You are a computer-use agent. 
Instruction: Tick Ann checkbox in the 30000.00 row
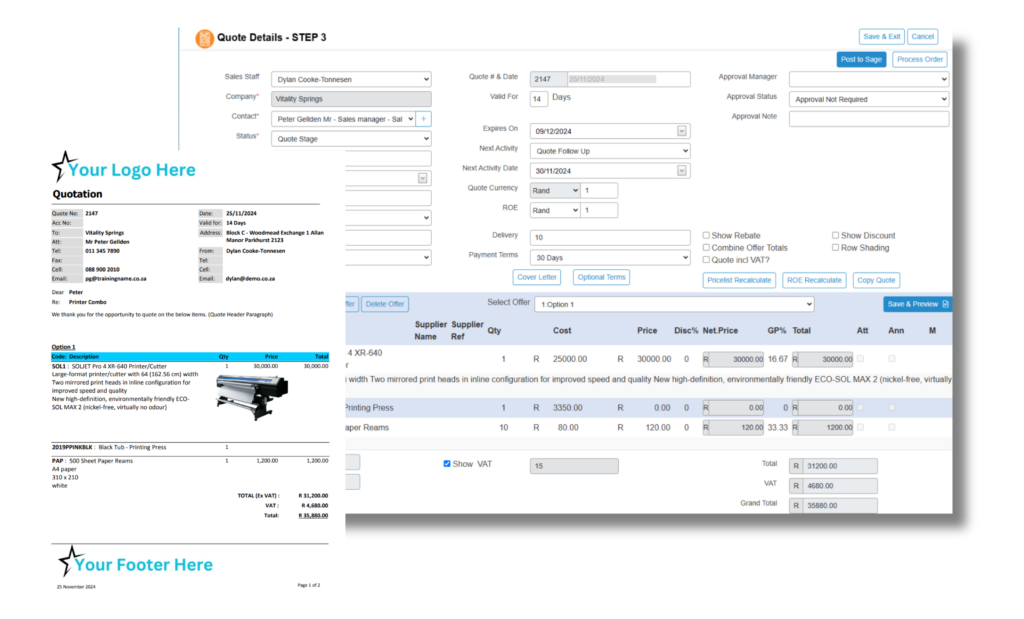tap(891, 358)
